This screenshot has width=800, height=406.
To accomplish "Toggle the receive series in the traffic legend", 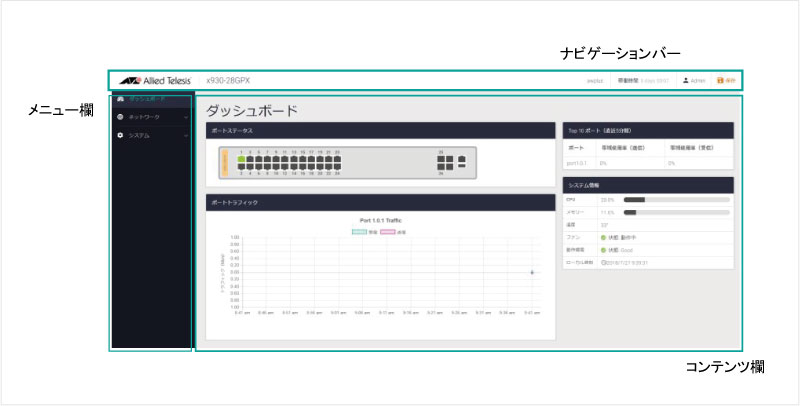I will click(x=359, y=230).
